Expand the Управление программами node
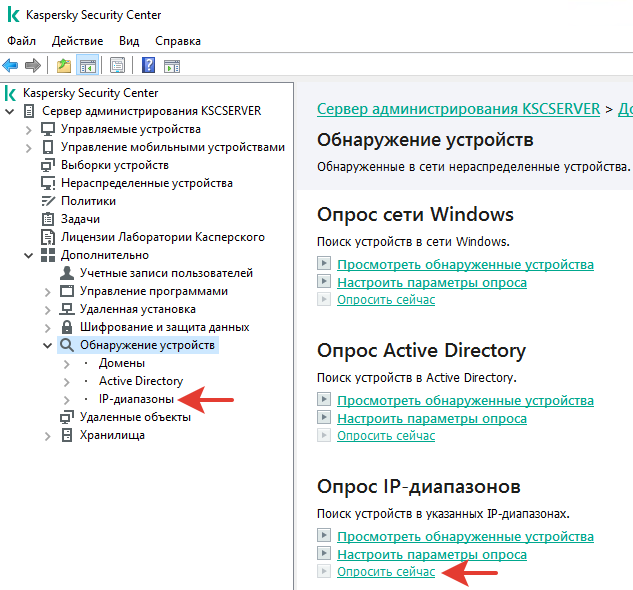 click(48, 292)
